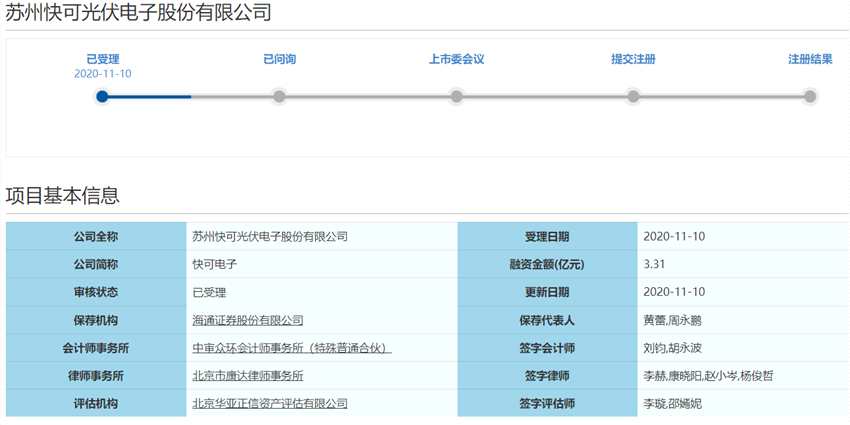Viewport: 850px width, 425px height.
Task: Click the company full name table value
Action: click(x=270, y=236)
